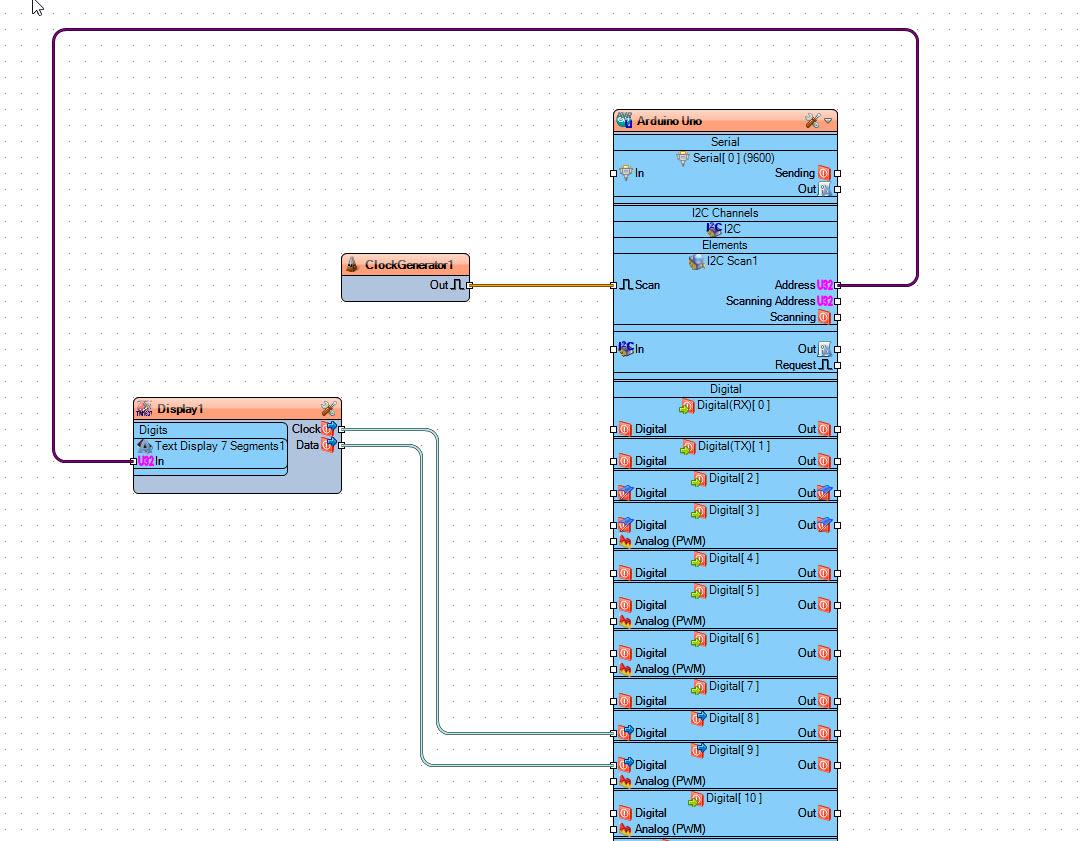Select the Display1 Data output pin
Screen dimensions: 1092x841
(342, 446)
